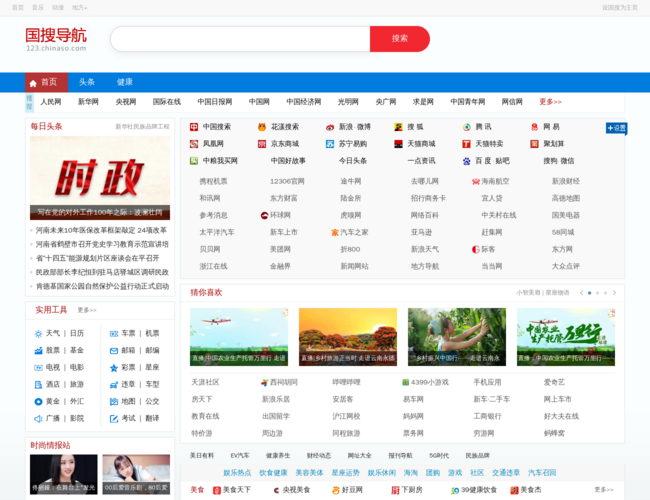Image resolution: width=650 pixels, height=500 pixels.
Task: Open the 京东商城 icon
Action: click(262, 144)
